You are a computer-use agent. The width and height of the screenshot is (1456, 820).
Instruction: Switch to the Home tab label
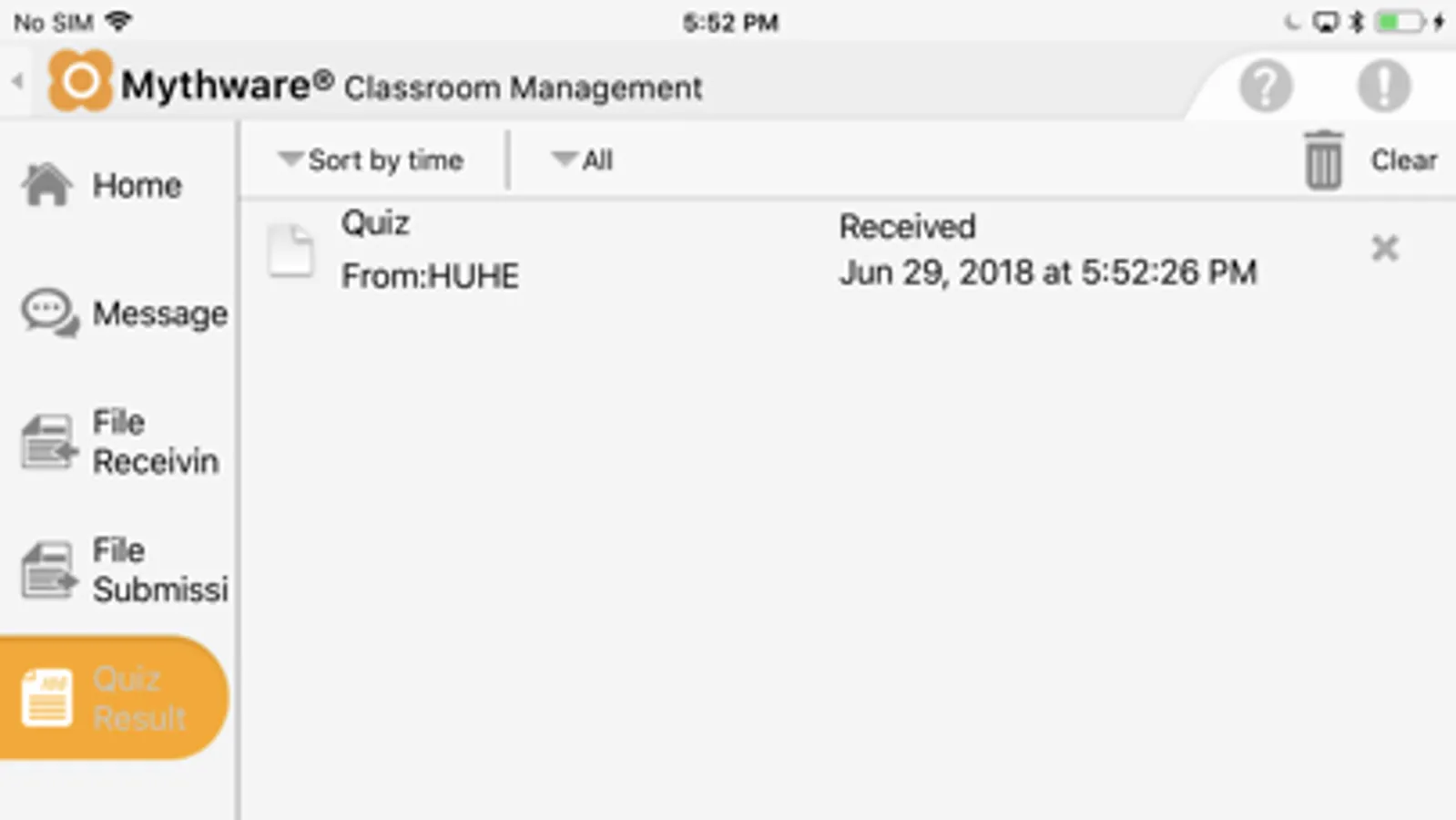[x=137, y=186]
